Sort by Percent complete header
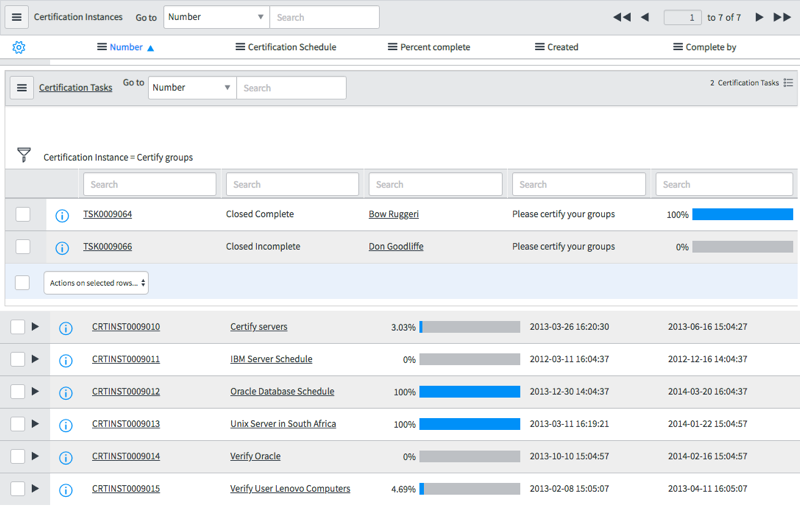800x511 pixels. click(435, 47)
